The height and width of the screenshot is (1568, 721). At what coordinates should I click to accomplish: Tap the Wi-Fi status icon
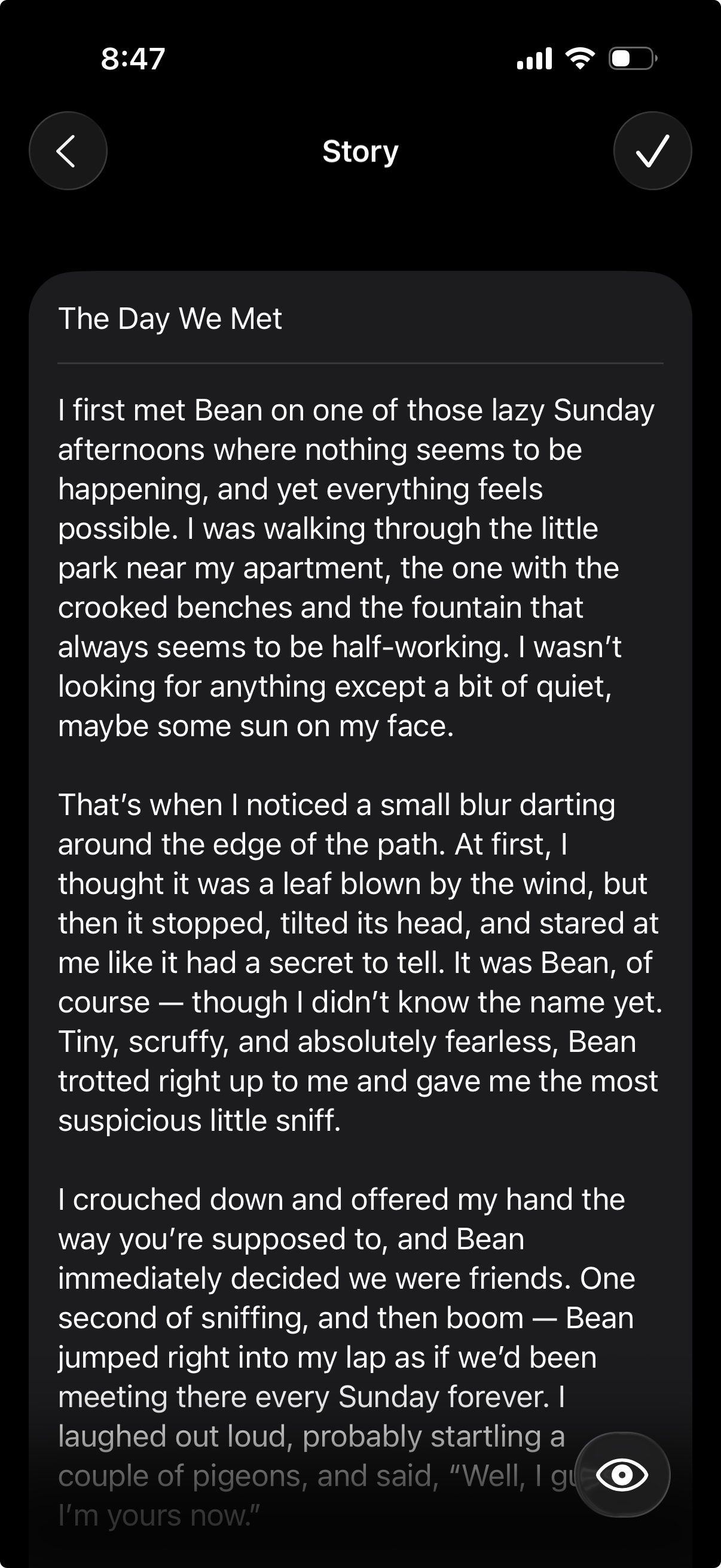pyautogui.click(x=580, y=59)
